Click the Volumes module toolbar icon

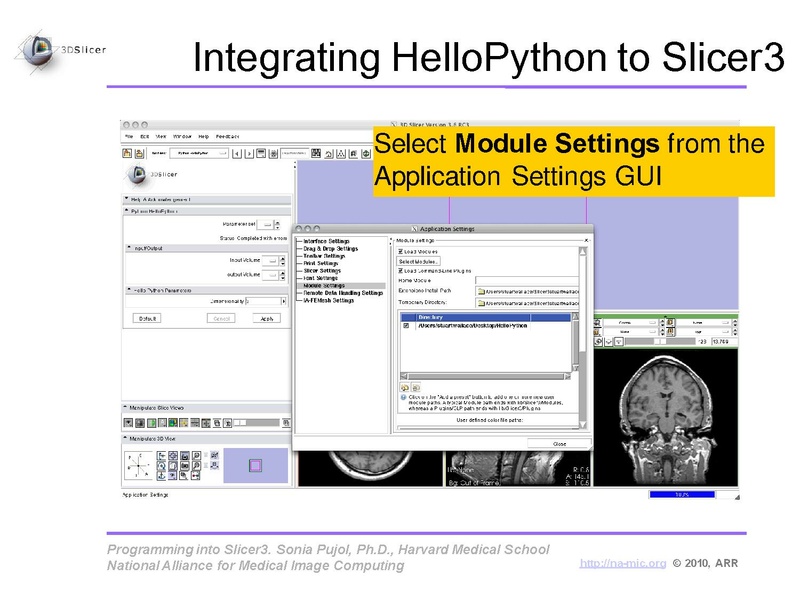click(329, 154)
